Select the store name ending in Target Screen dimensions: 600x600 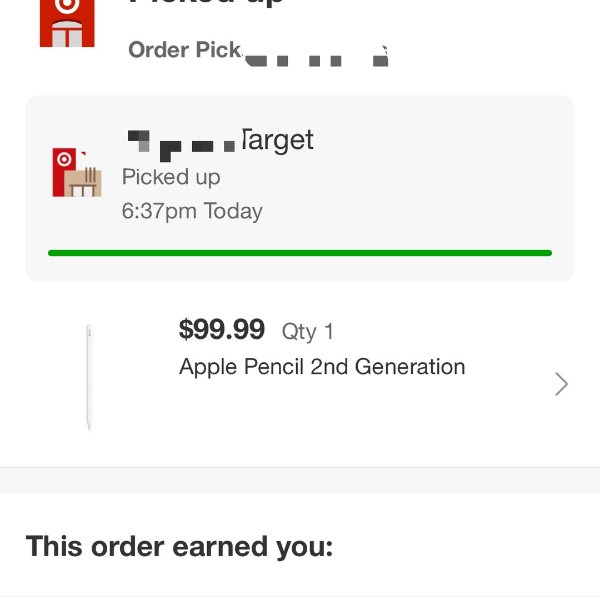tap(220, 142)
